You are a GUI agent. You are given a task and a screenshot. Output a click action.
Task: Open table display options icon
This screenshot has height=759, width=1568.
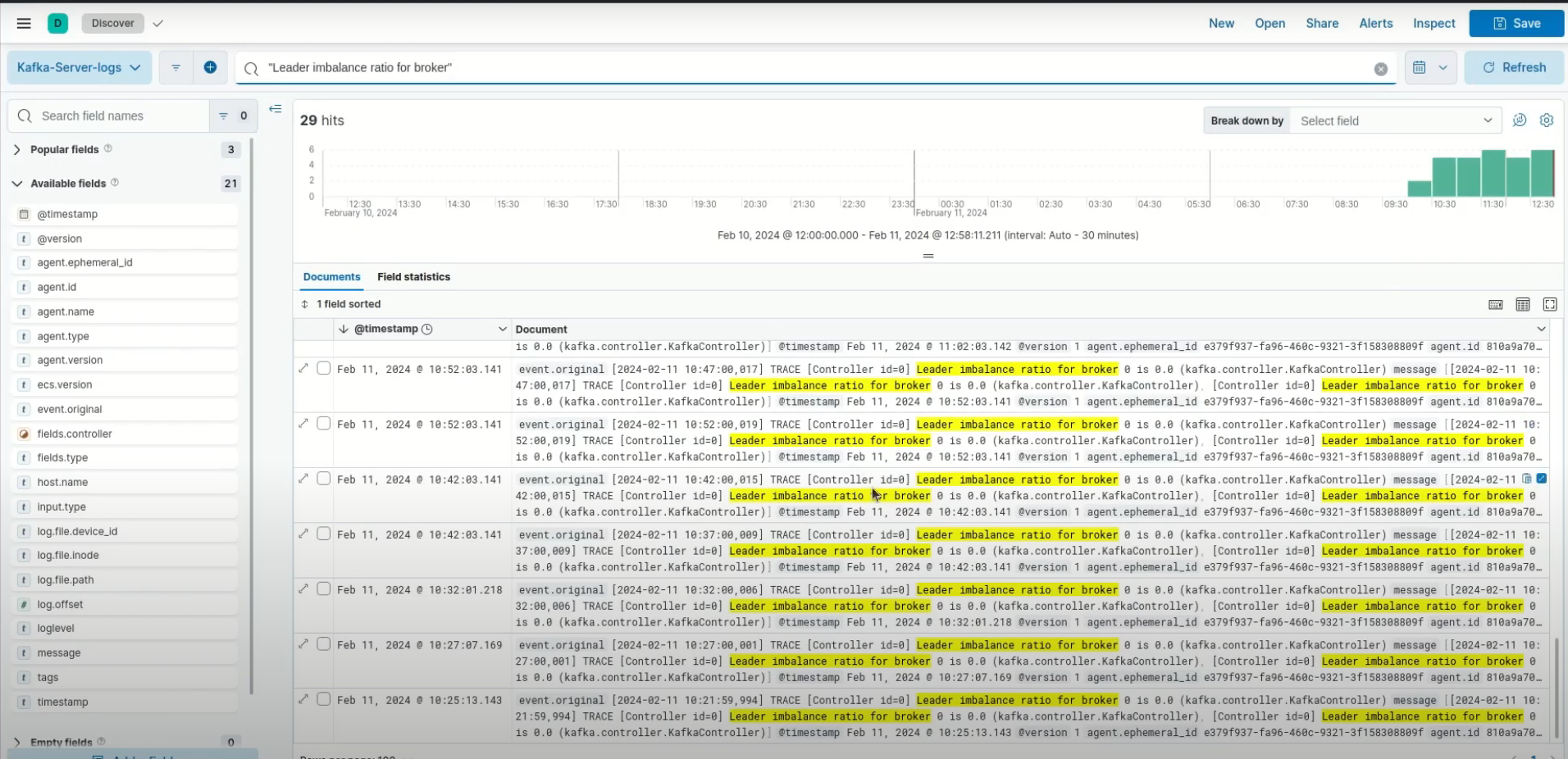point(1523,304)
